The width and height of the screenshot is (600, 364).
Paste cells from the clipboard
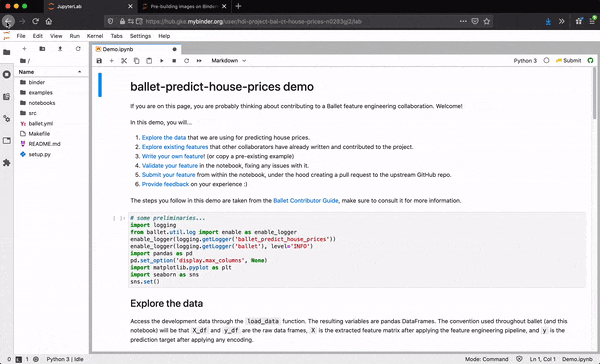click(149, 60)
